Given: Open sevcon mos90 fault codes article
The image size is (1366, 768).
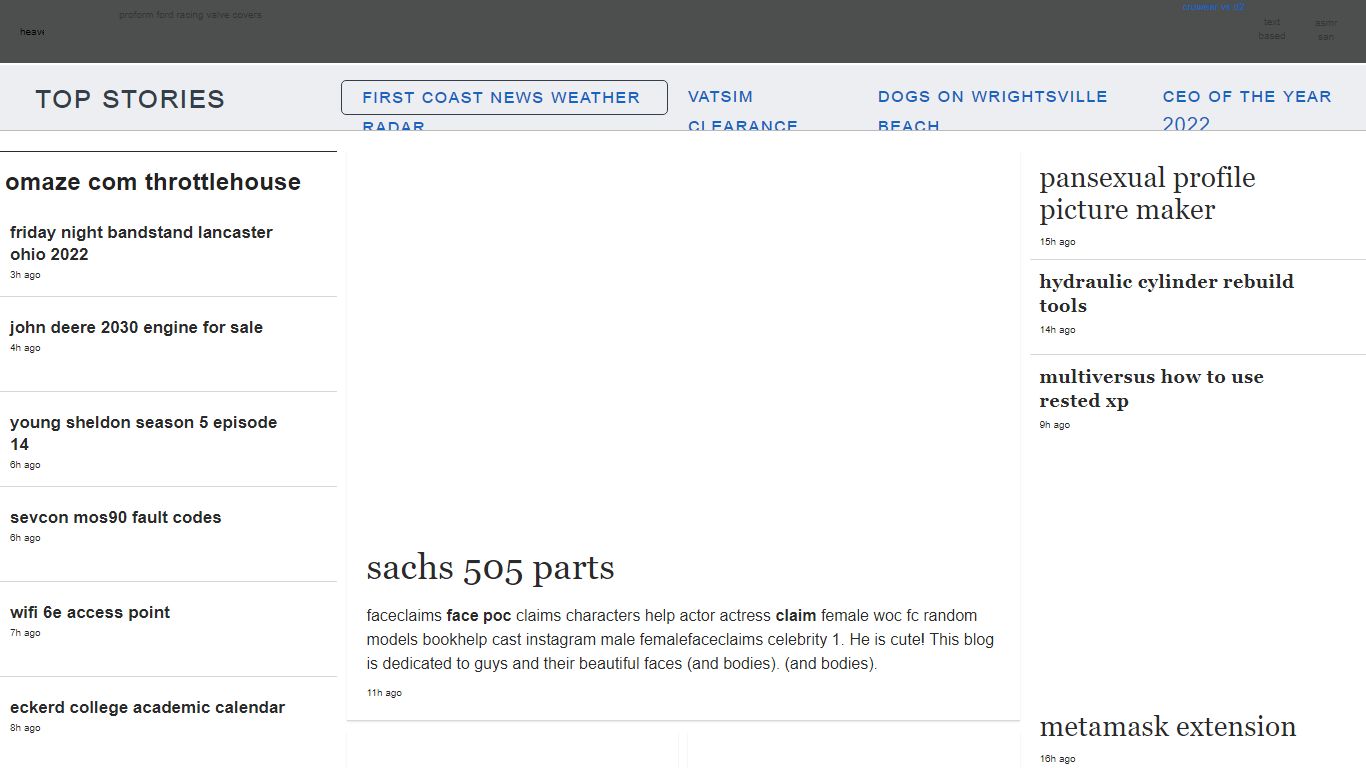Looking at the screenshot, I should click(x=115, y=517).
